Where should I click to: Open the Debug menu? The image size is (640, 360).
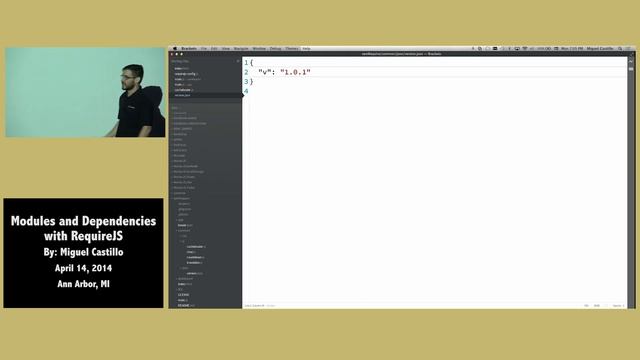click(x=276, y=49)
